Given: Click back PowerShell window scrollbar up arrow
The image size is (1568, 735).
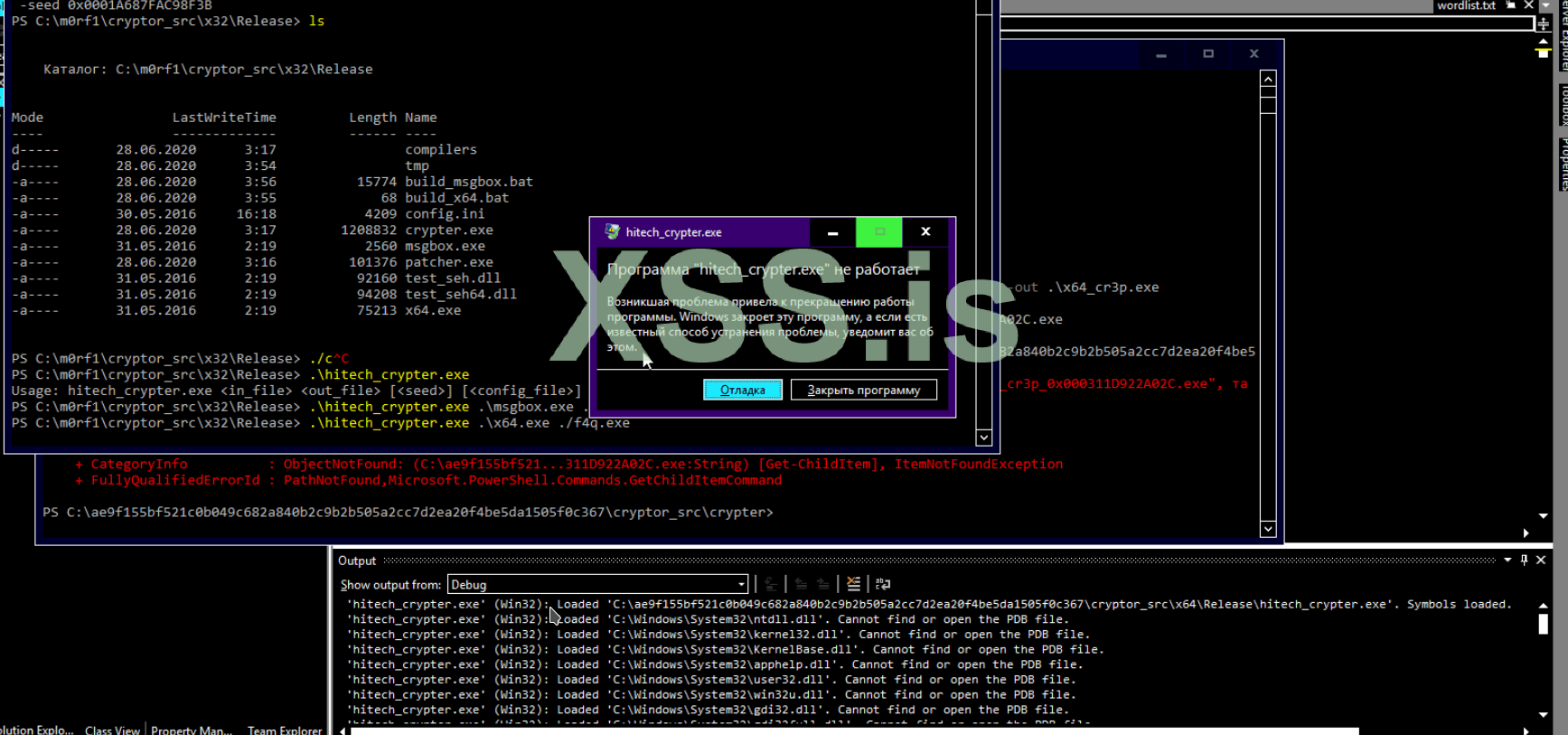Looking at the screenshot, I should pyautogui.click(x=1268, y=79).
